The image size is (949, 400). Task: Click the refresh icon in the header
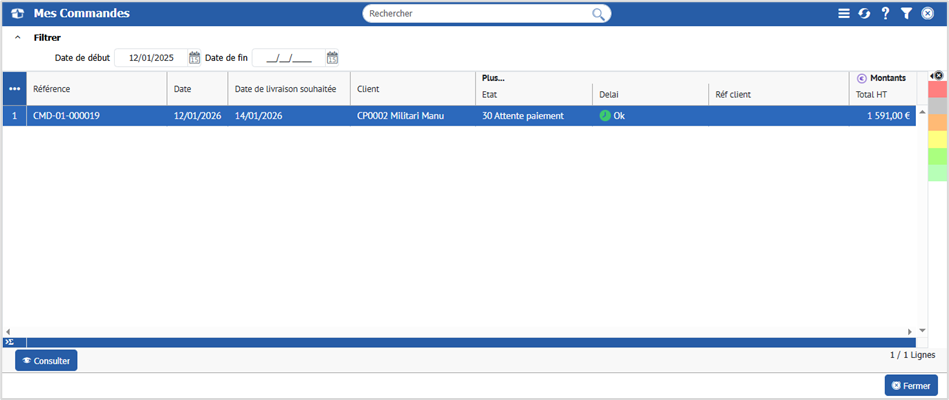click(864, 14)
